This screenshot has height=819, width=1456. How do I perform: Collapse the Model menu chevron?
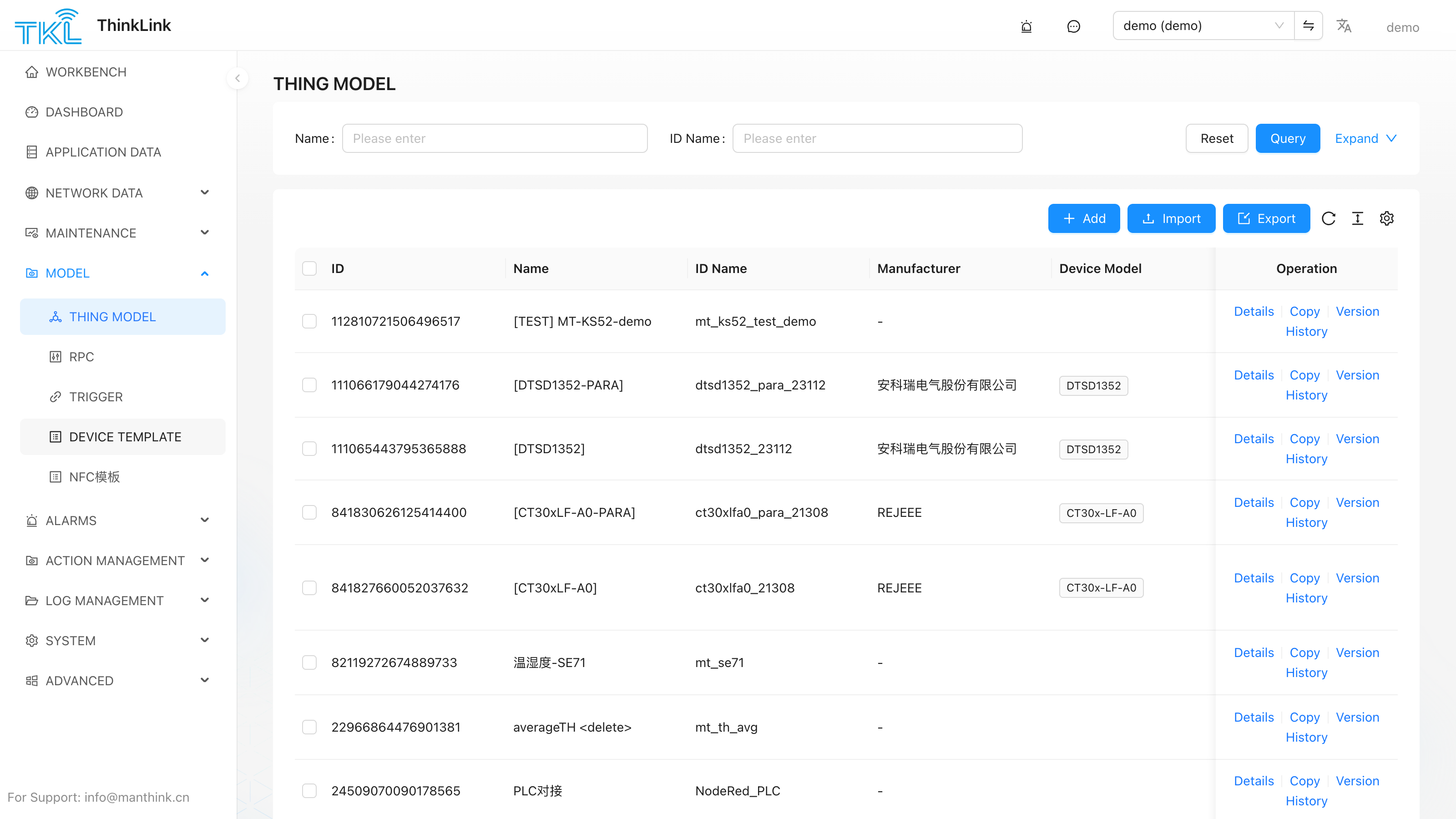205,273
